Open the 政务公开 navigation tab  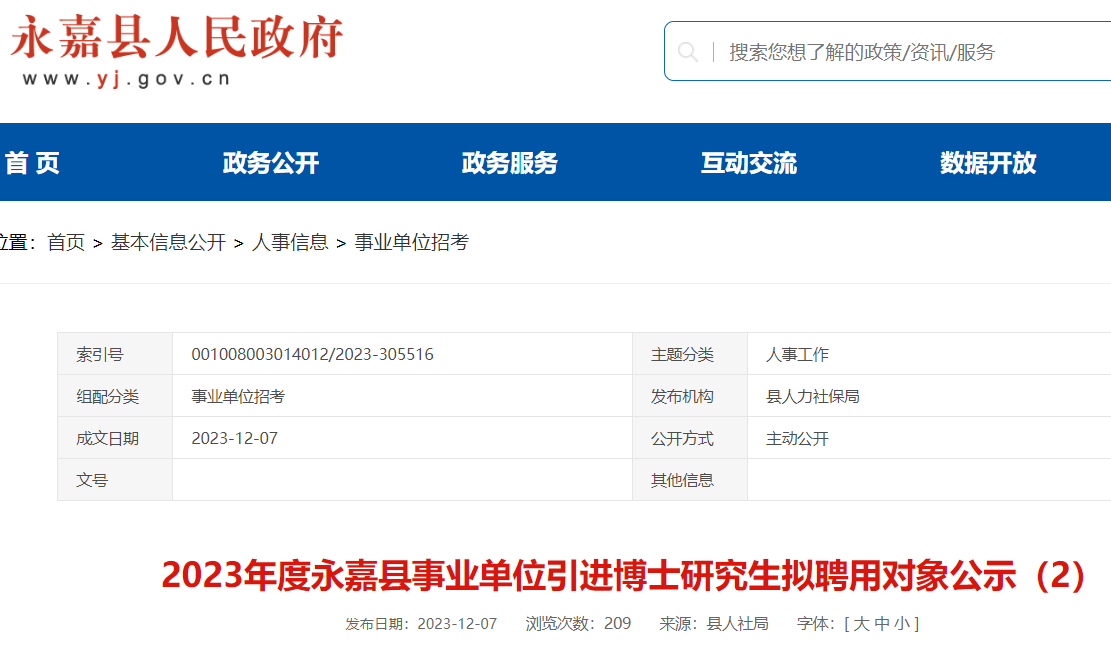(x=271, y=163)
